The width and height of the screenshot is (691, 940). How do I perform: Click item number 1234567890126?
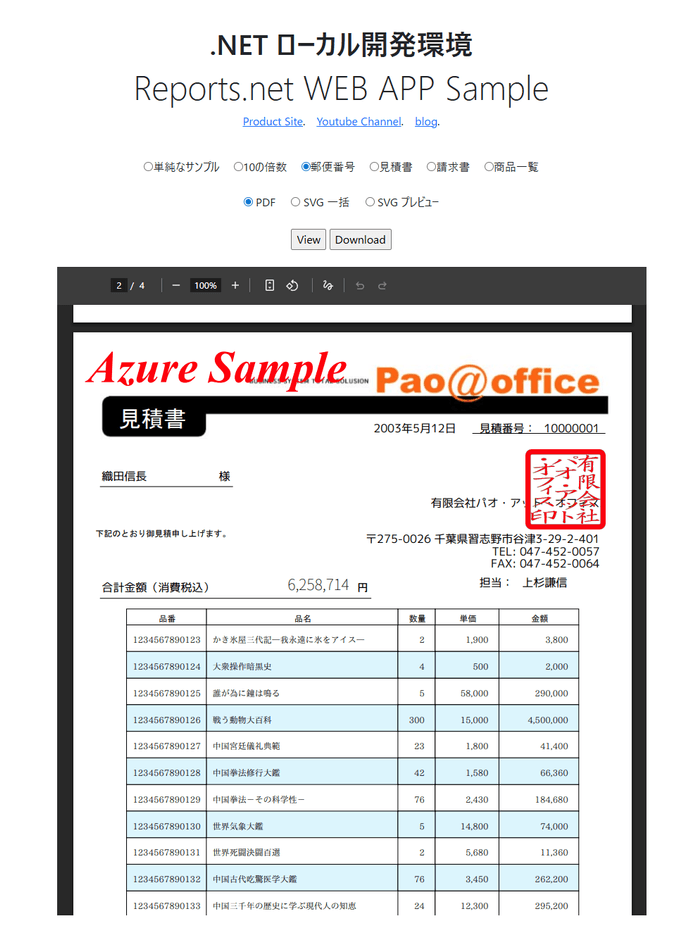pos(167,720)
